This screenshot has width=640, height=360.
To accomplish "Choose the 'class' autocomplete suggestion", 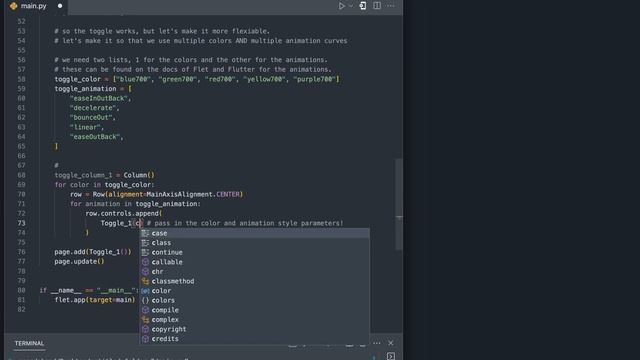I will click(255, 243).
